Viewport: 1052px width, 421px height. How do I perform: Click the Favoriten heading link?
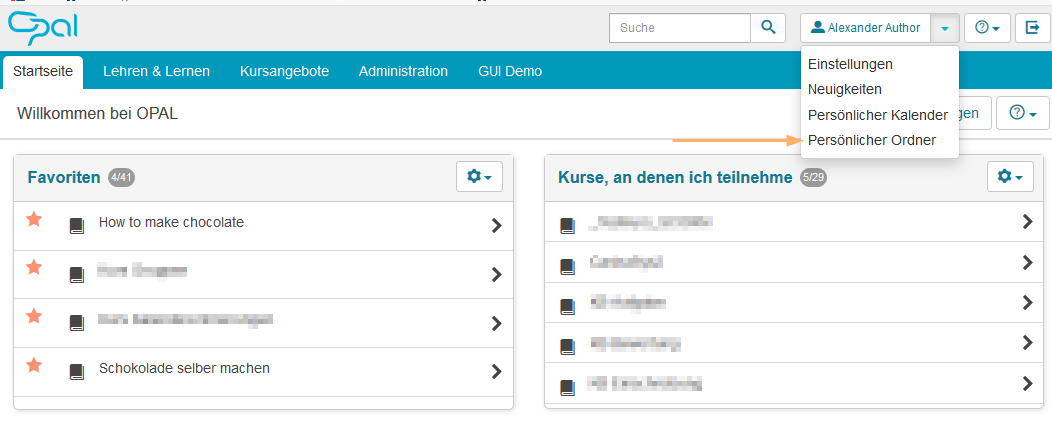click(x=64, y=177)
